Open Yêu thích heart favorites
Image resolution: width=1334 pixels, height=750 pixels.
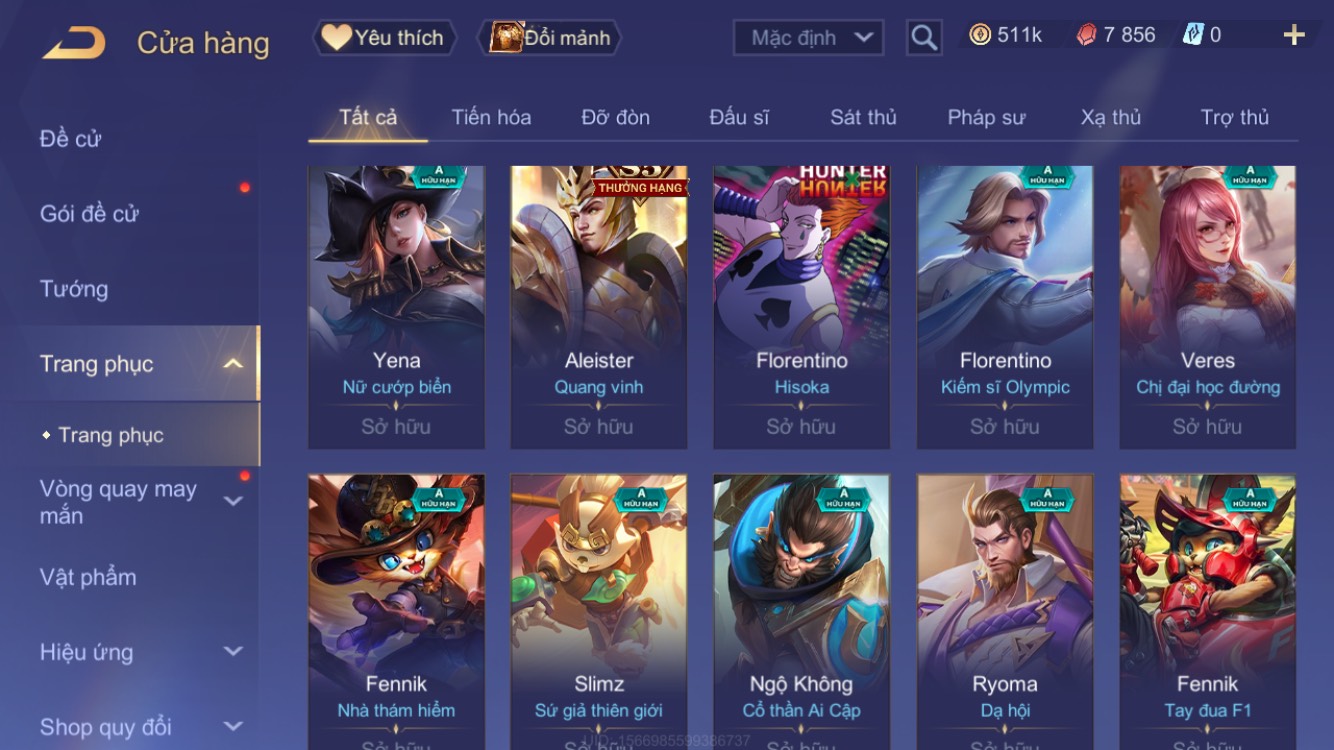[x=385, y=38]
